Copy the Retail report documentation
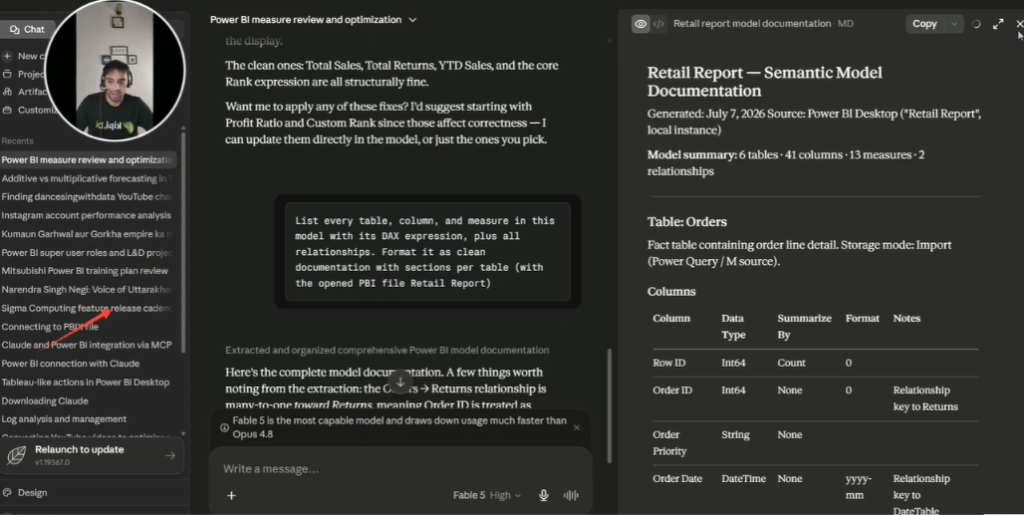The image size is (1024, 515). coord(924,23)
